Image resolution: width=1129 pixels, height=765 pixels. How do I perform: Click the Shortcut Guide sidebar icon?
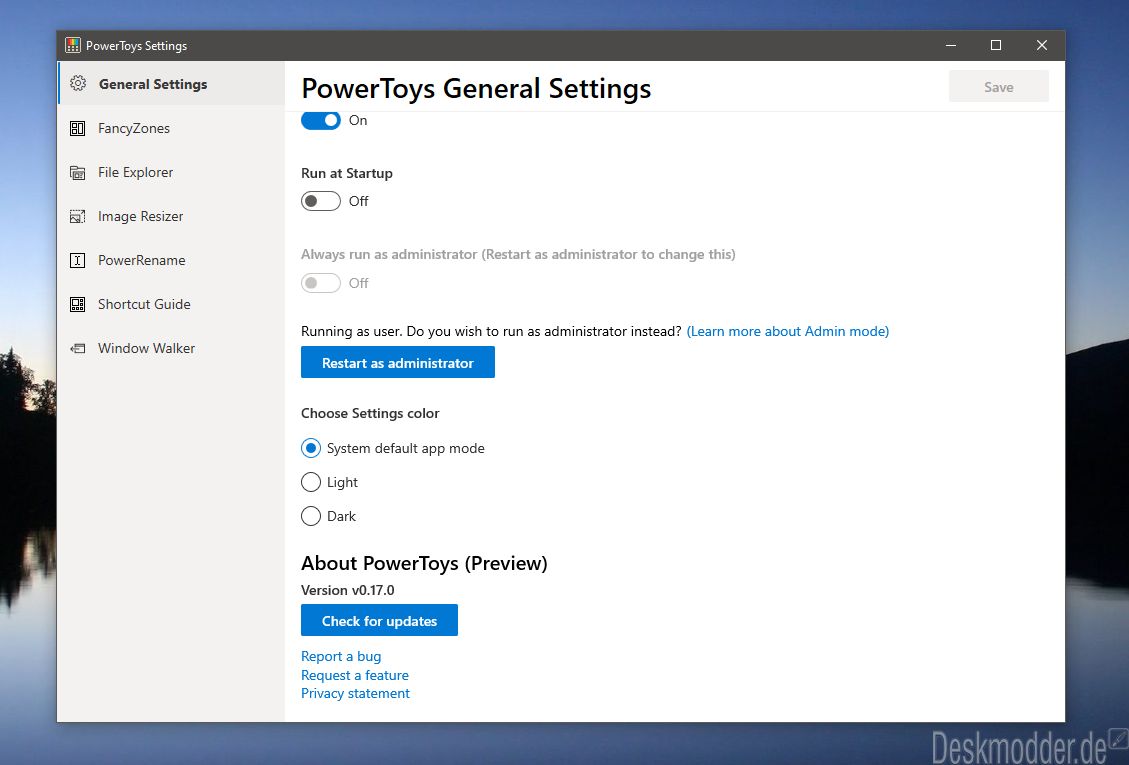click(x=77, y=304)
